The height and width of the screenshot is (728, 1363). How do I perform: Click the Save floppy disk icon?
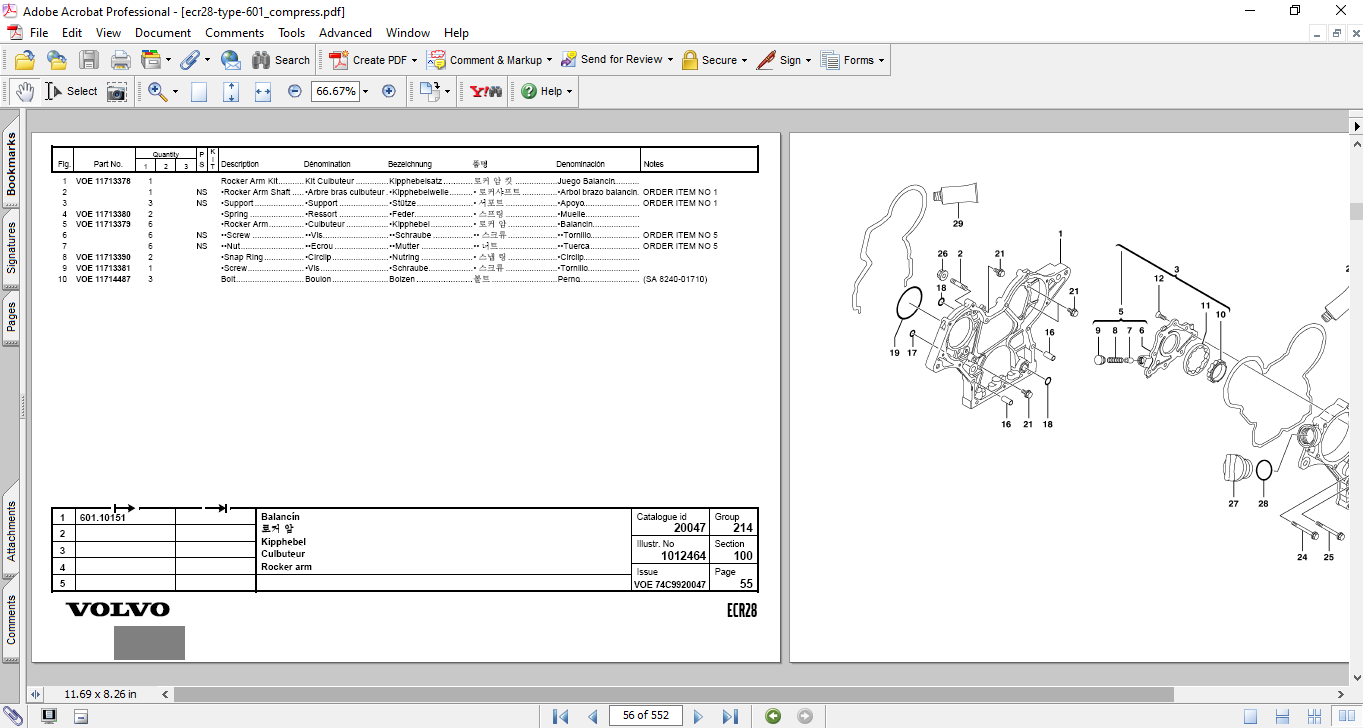point(89,60)
